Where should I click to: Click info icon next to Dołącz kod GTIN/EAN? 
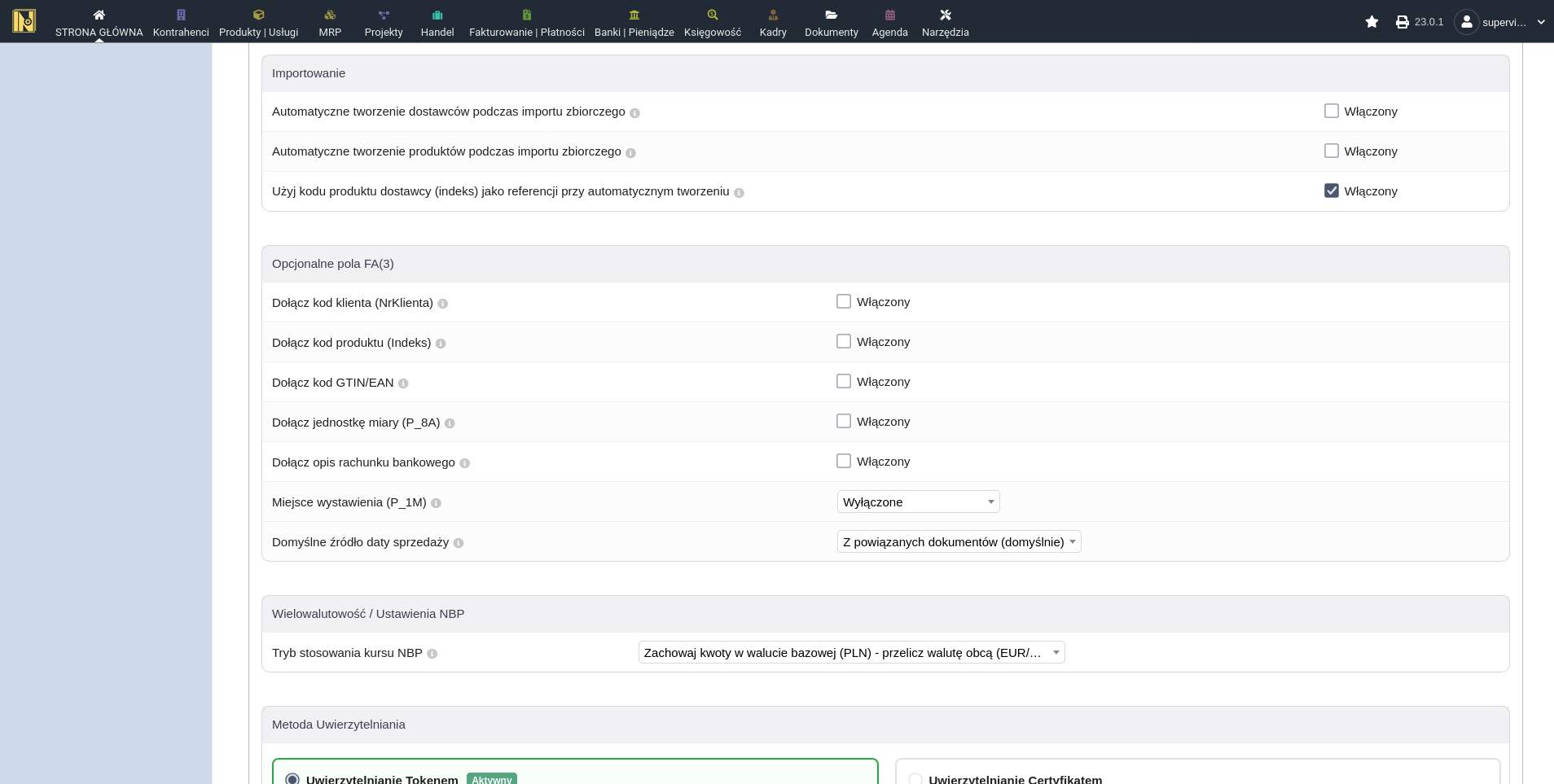[403, 383]
